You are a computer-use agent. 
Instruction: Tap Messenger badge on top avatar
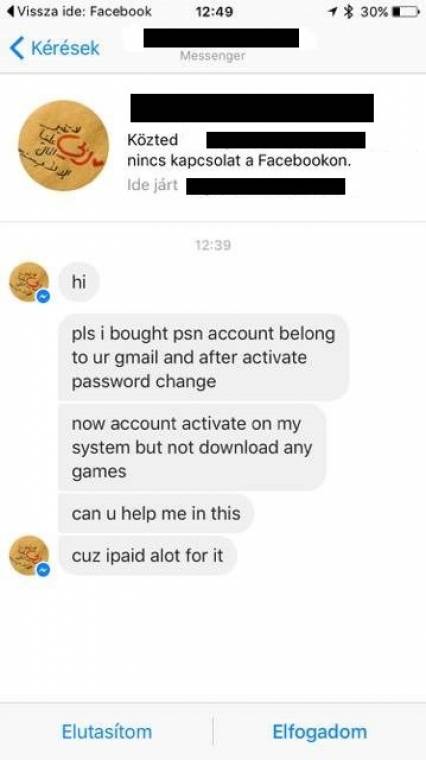44,296
